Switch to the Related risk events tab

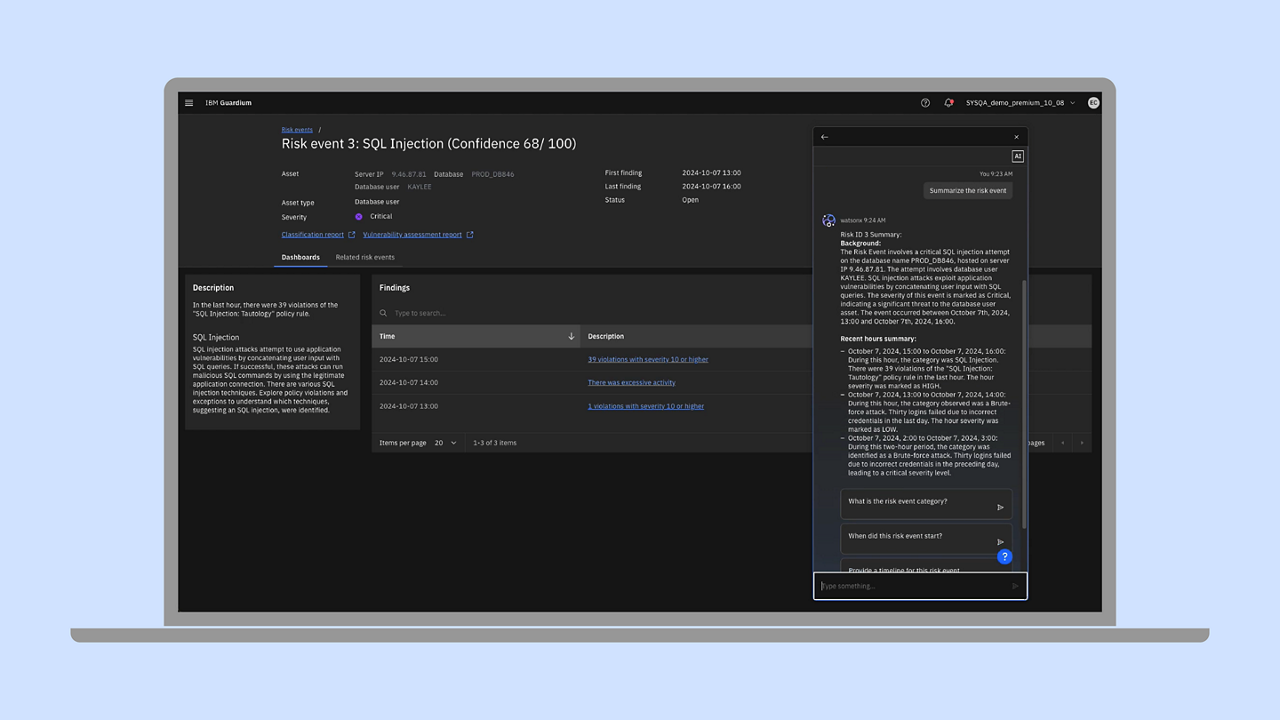point(365,257)
